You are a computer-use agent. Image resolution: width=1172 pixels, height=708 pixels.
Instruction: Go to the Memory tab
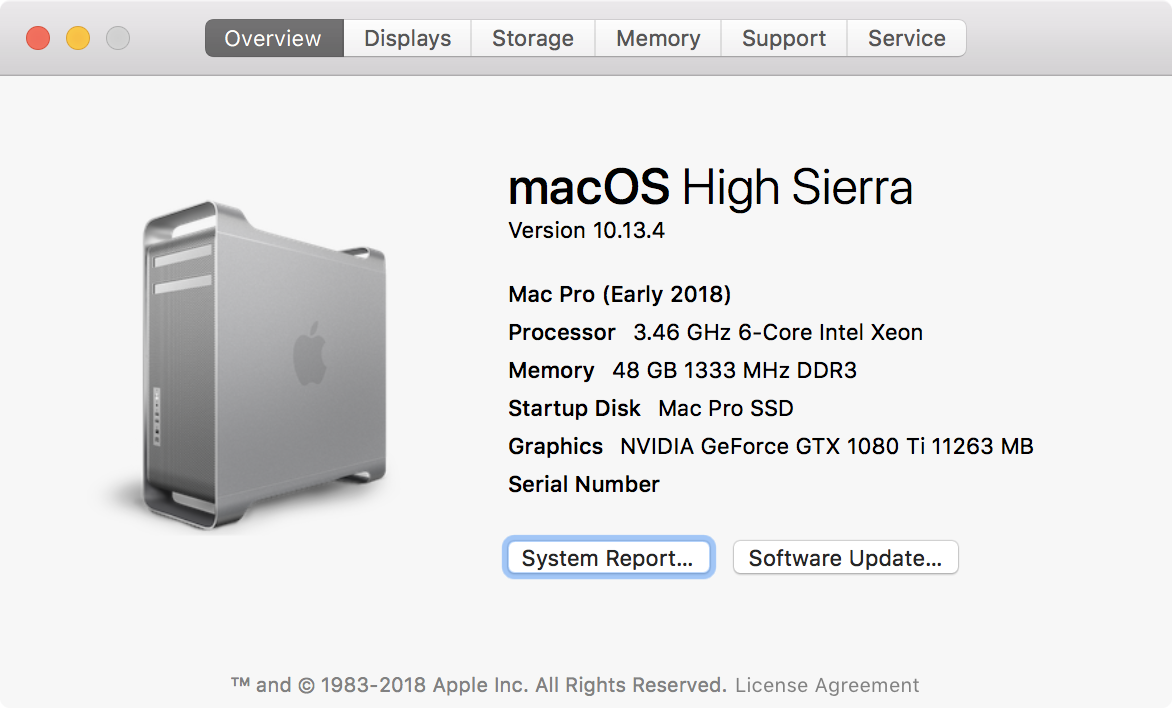pos(658,39)
